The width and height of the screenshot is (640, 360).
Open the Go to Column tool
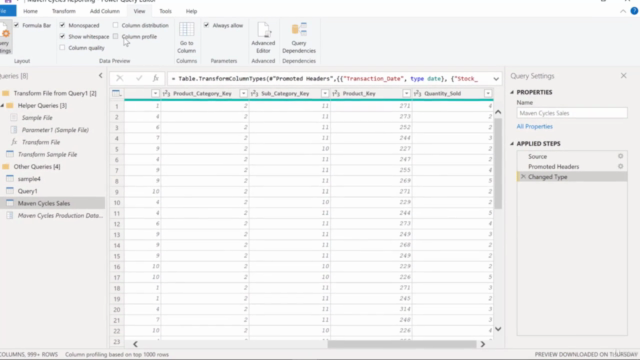click(187, 38)
